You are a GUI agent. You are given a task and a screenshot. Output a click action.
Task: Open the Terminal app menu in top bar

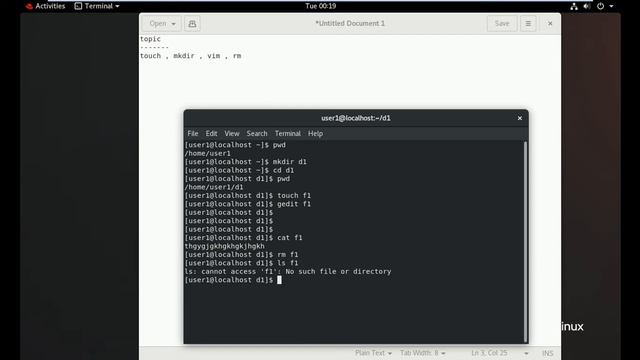(97, 6)
